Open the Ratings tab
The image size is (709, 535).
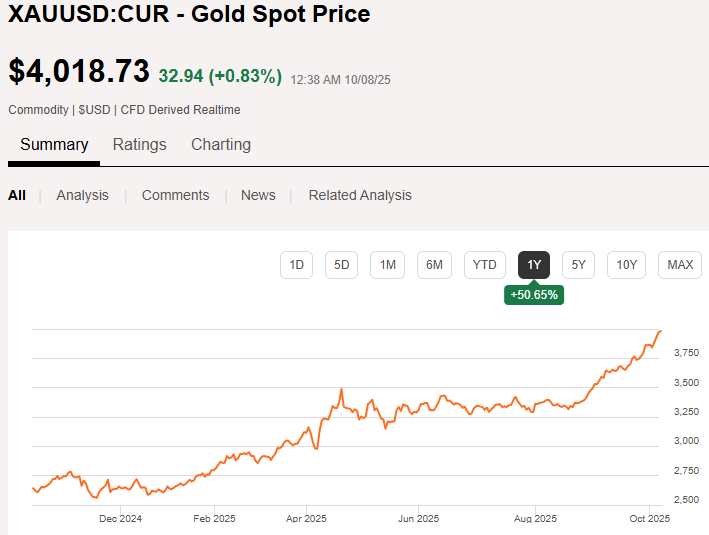pos(139,145)
